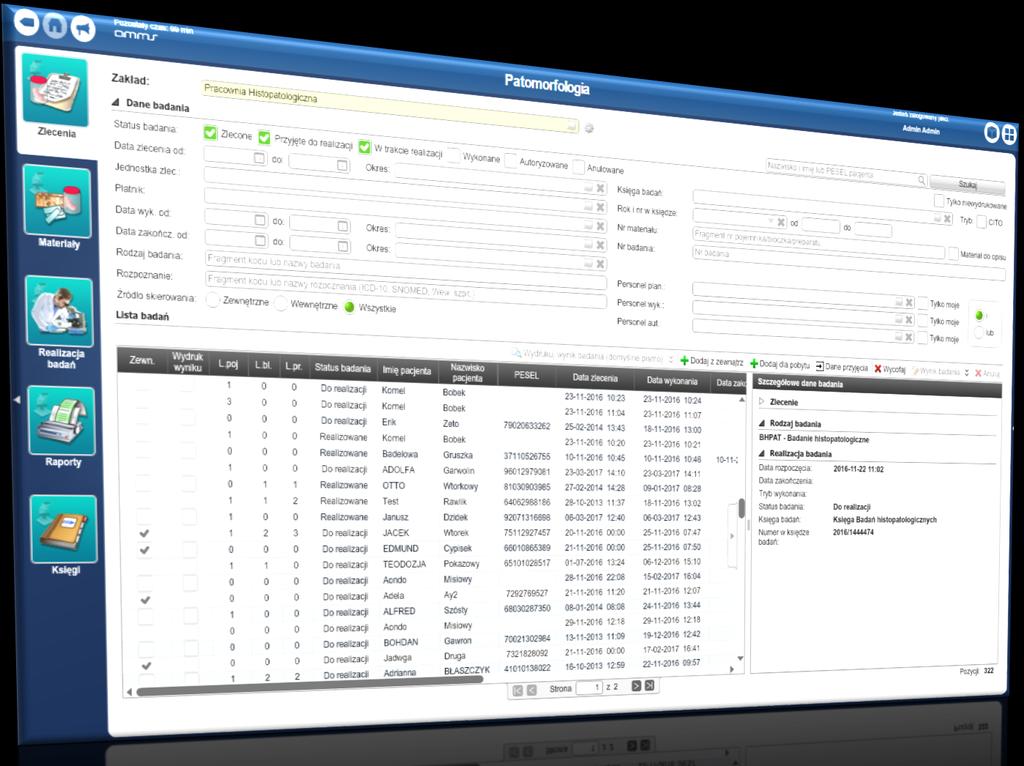Sort by Nazwisko pacjenta column header

[467, 372]
